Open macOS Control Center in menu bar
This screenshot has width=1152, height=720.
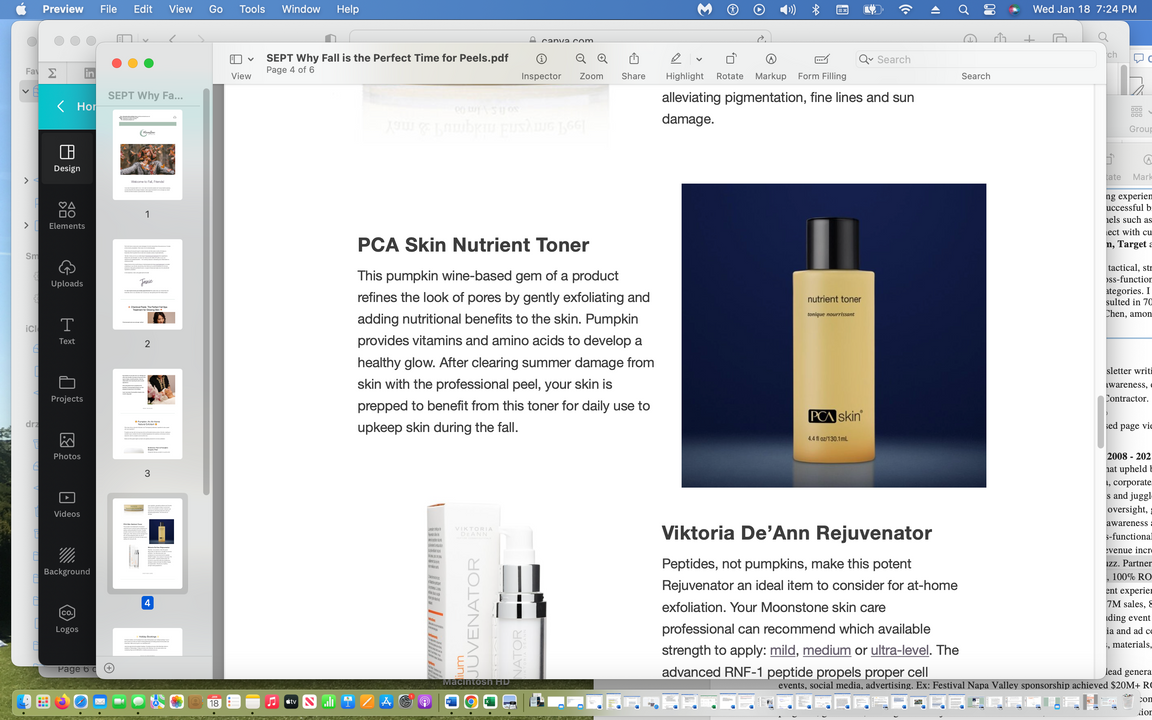tap(989, 9)
